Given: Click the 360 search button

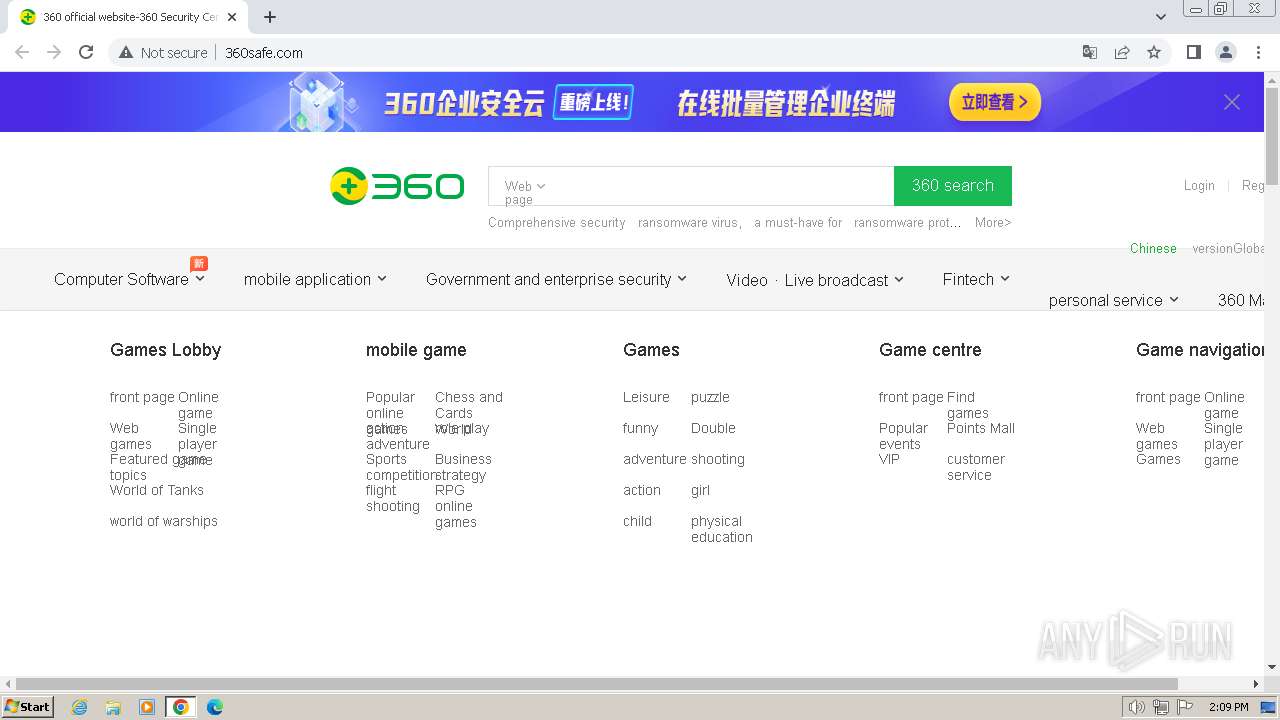Looking at the screenshot, I should tap(953, 186).
